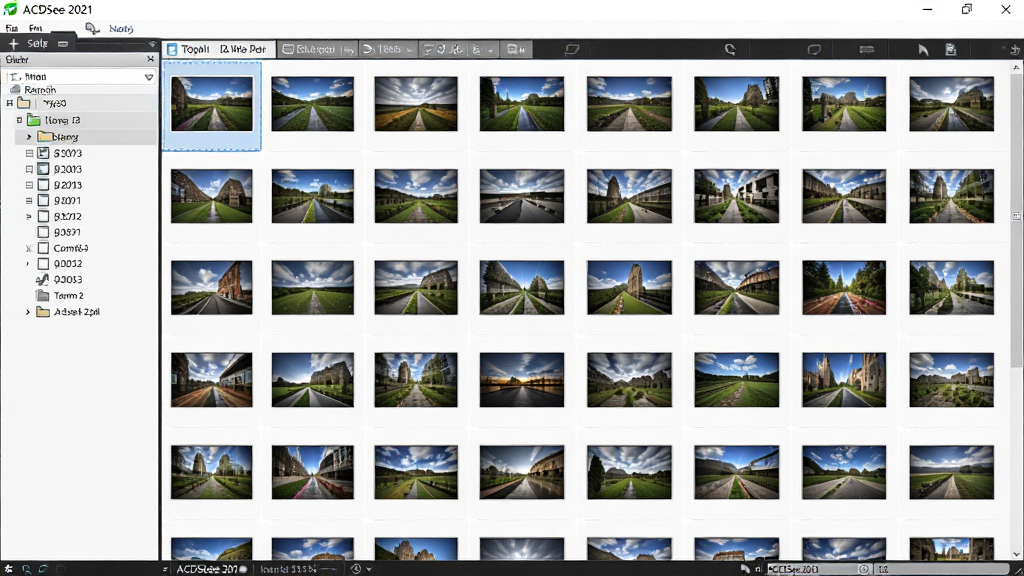The image size is (1024, 576).
Task: Tick the checkbox next to Com8-9
Action: [x=43, y=248]
